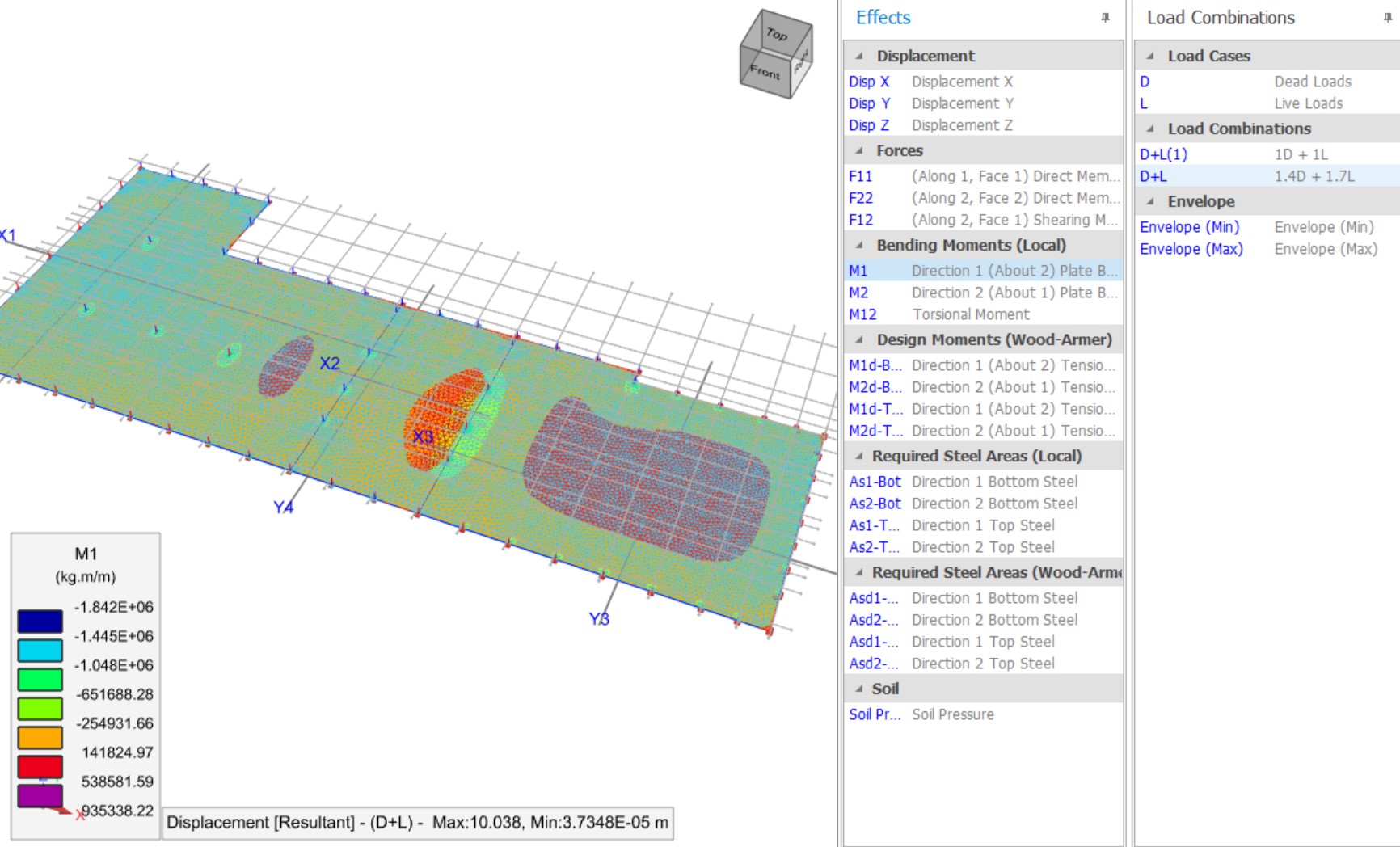Select F11 direct membrane force
The image size is (1400, 847).
pyautogui.click(x=983, y=176)
